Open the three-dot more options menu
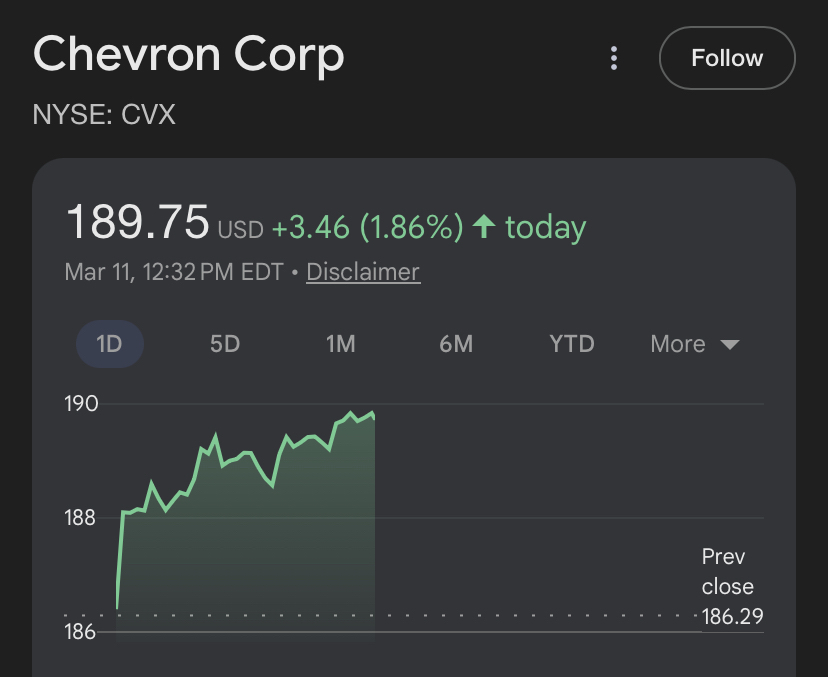This screenshot has width=828, height=677. pyautogui.click(x=614, y=58)
